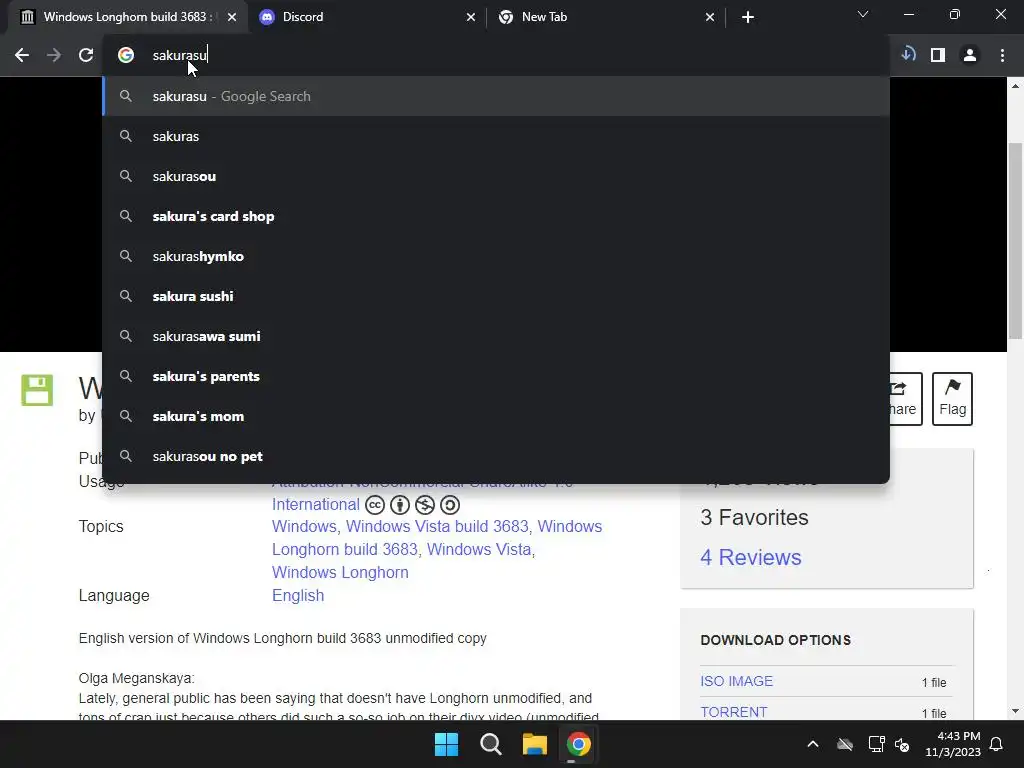Choose the 'sakurasou' suggestion
The height and width of the screenshot is (768, 1024).
pyautogui.click(x=496, y=176)
